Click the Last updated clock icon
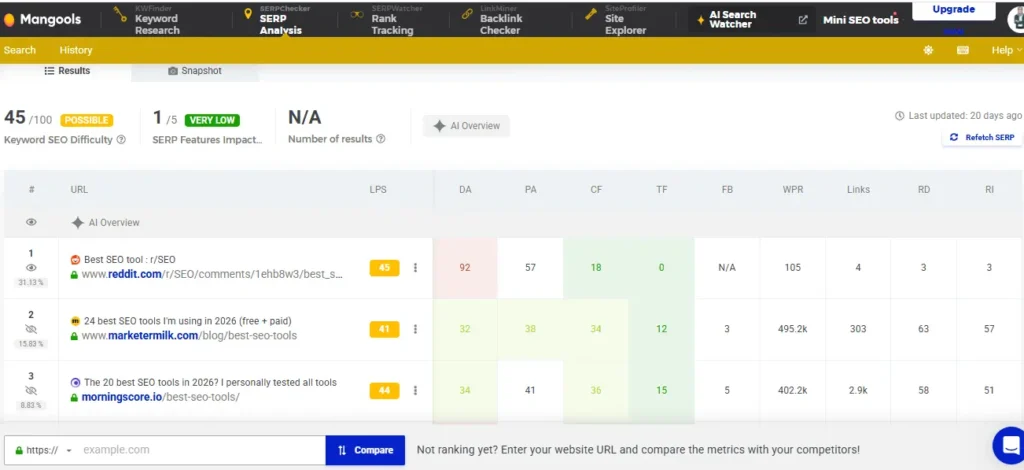Viewport: 1024px width, 470px height. tap(899, 116)
